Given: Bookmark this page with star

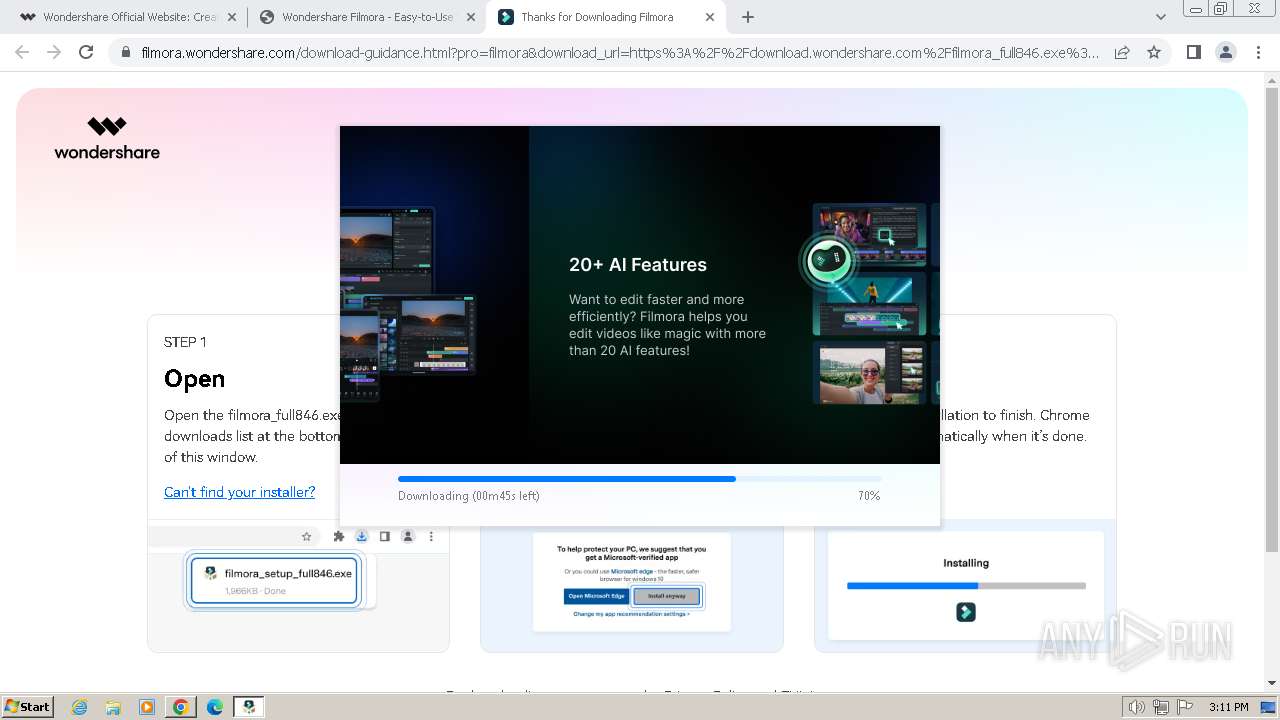Looking at the screenshot, I should click(1154, 52).
